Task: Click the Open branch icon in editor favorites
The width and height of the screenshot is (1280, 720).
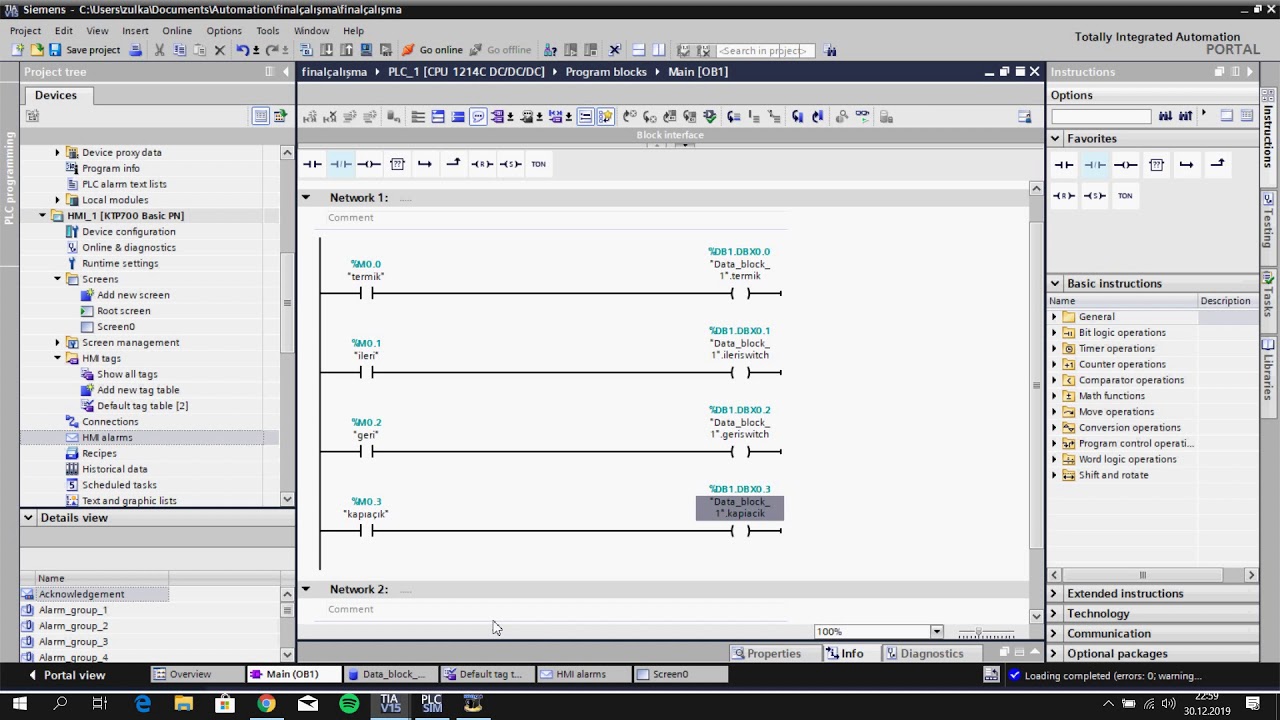Action: tap(425, 164)
